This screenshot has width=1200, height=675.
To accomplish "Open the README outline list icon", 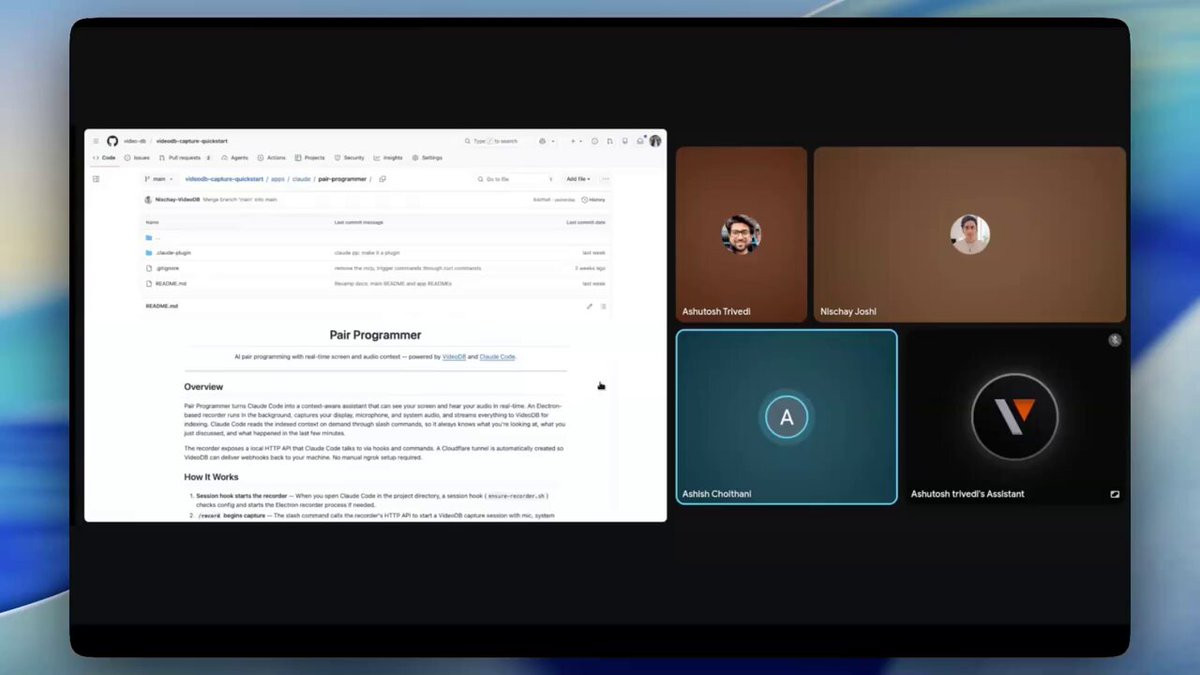I will [603, 306].
